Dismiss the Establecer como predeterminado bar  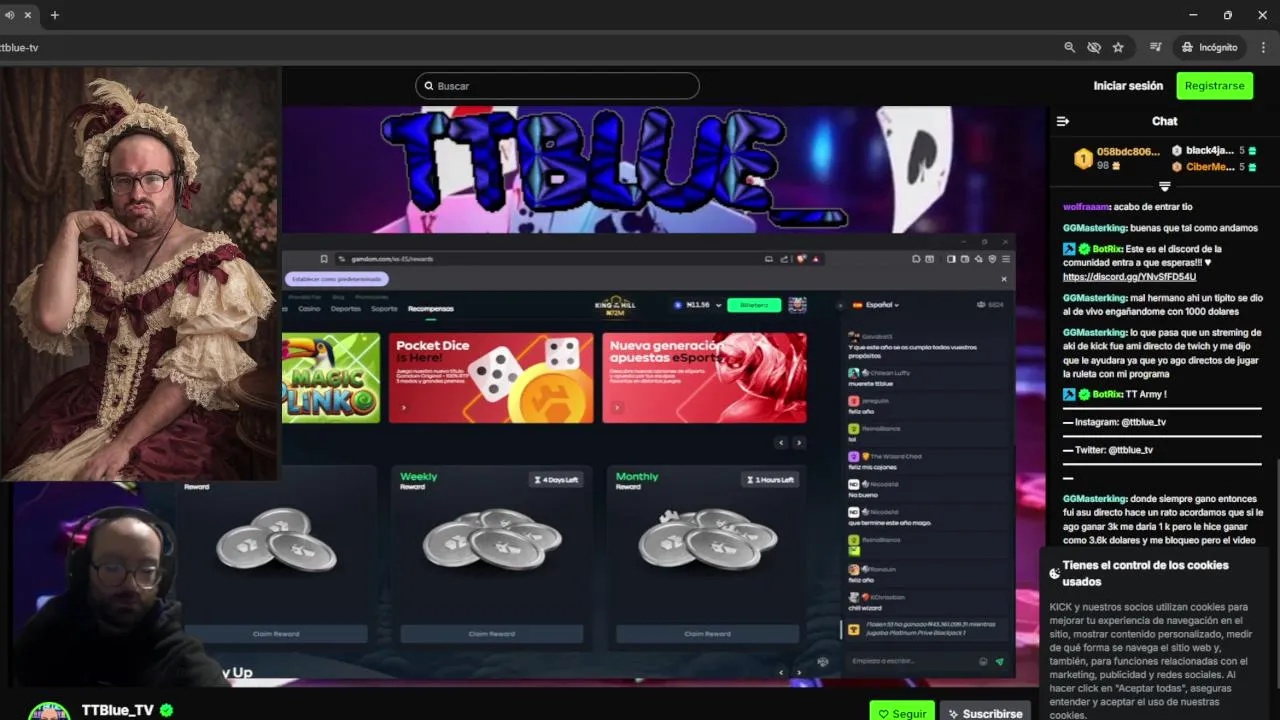[x=1004, y=279]
